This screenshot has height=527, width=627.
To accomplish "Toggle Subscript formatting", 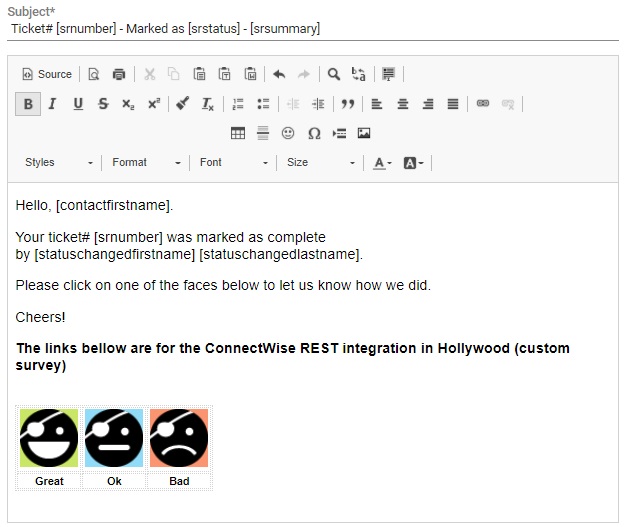I will pos(128,104).
